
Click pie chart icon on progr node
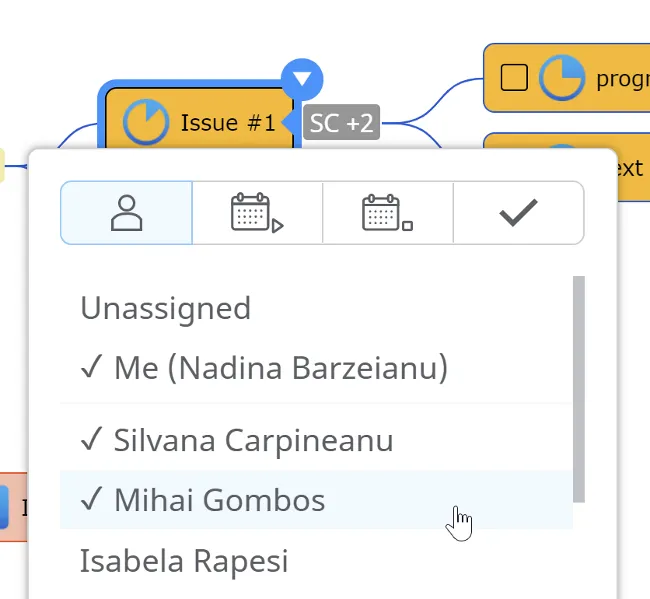click(562, 78)
